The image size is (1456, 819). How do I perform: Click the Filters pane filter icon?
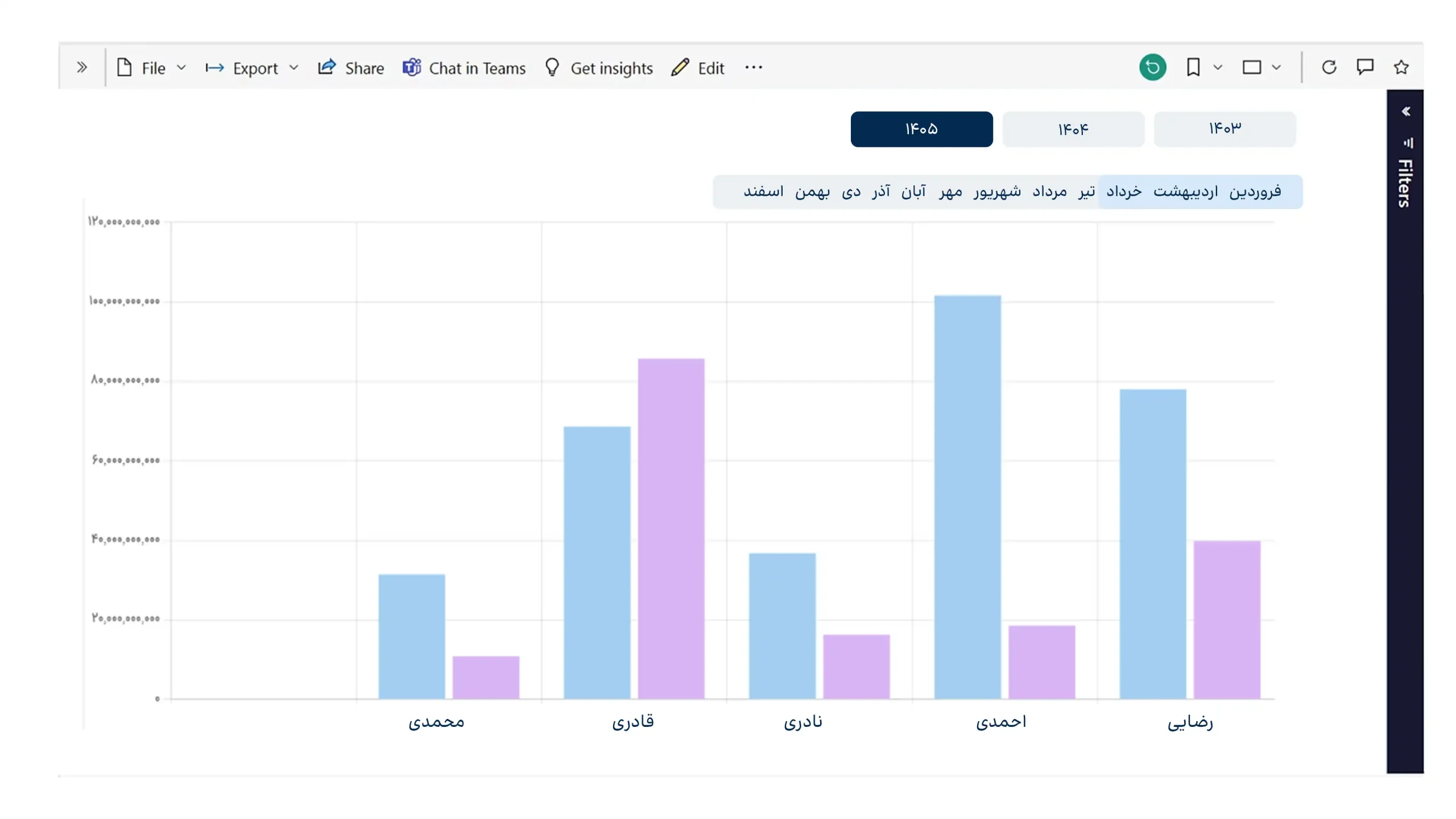click(x=1408, y=142)
